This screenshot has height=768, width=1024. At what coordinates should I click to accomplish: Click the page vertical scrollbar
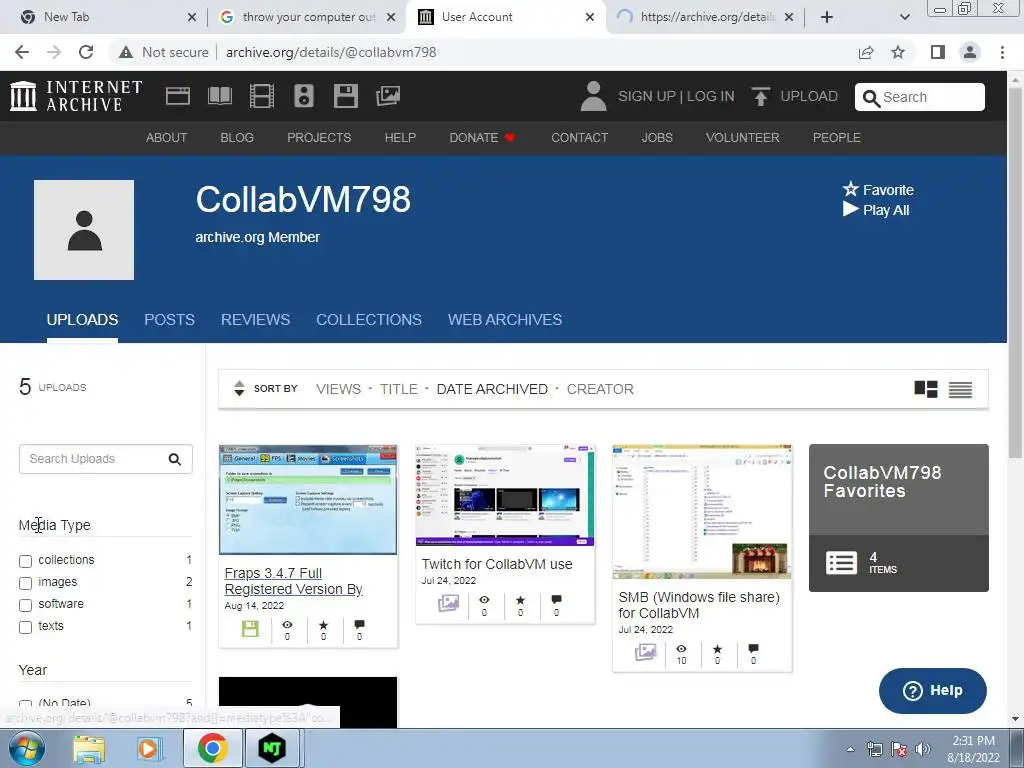point(1016,274)
